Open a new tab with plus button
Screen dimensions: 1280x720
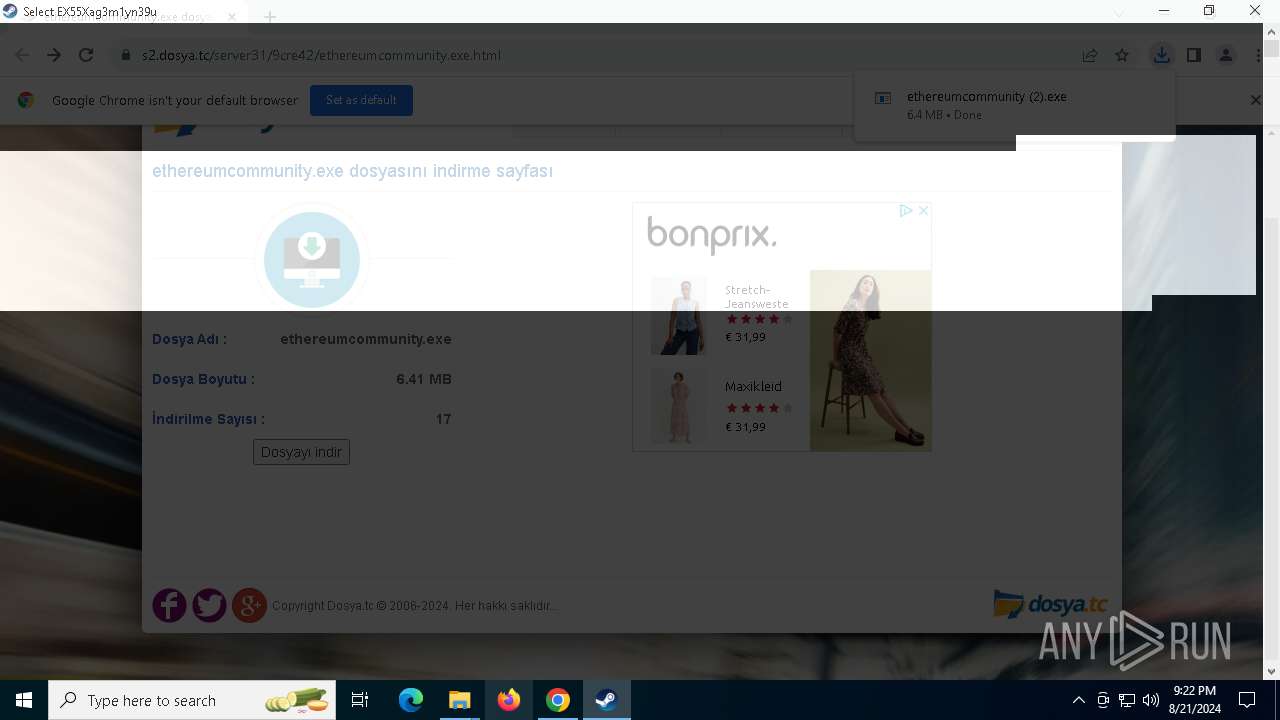point(270,17)
